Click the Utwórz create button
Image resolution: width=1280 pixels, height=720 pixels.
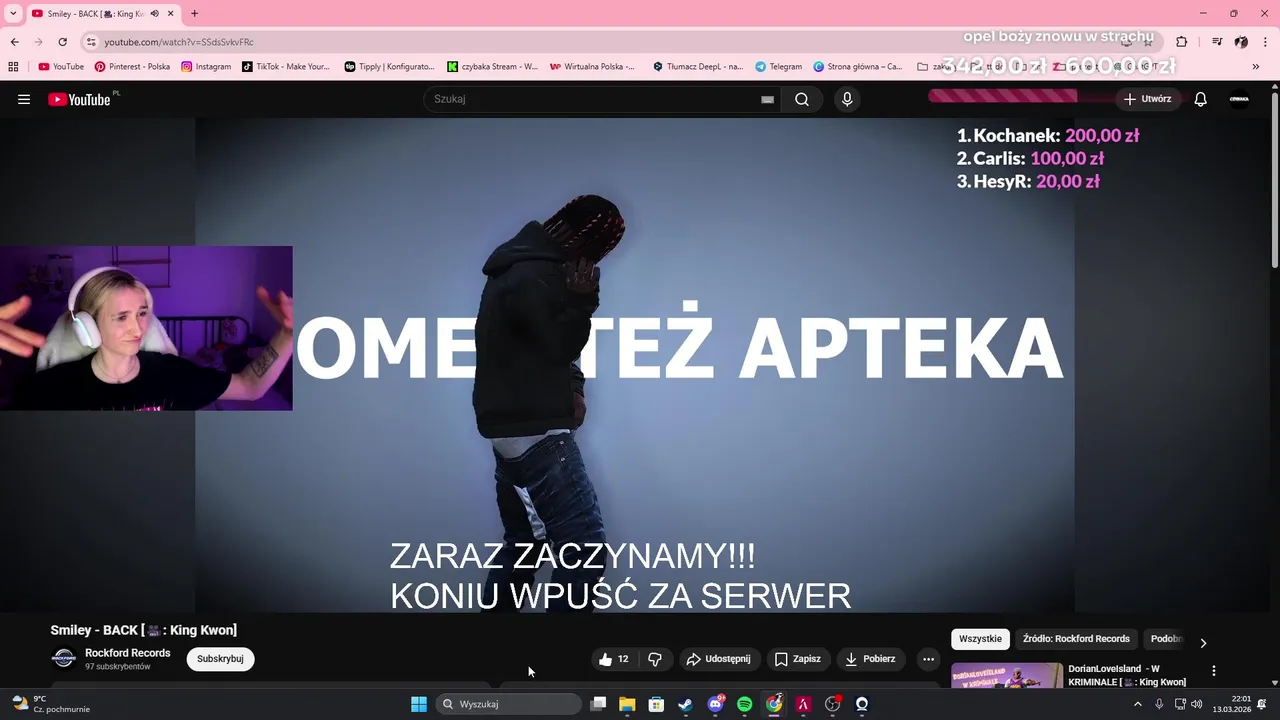(1147, 99)
